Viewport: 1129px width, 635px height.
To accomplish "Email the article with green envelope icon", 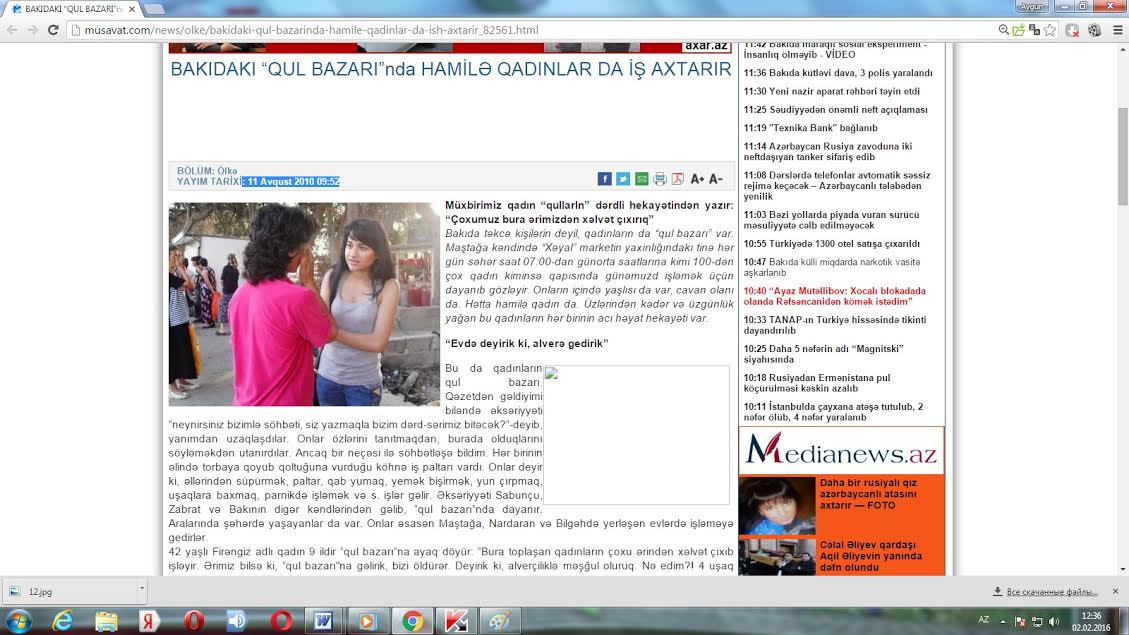I will pos(641,179).
